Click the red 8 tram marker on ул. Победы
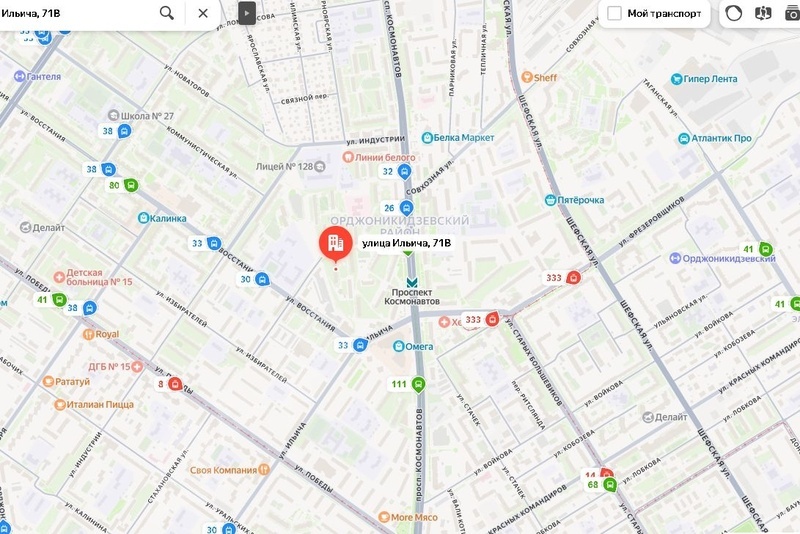 point(169,384)
